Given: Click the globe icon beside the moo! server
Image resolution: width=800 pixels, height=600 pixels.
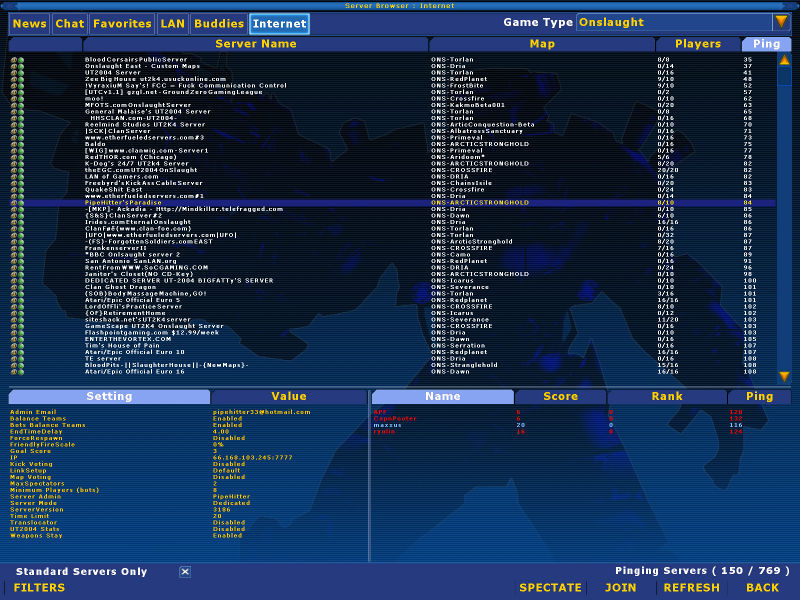Looking at the screenshot, I should click(x=13, y=100).
